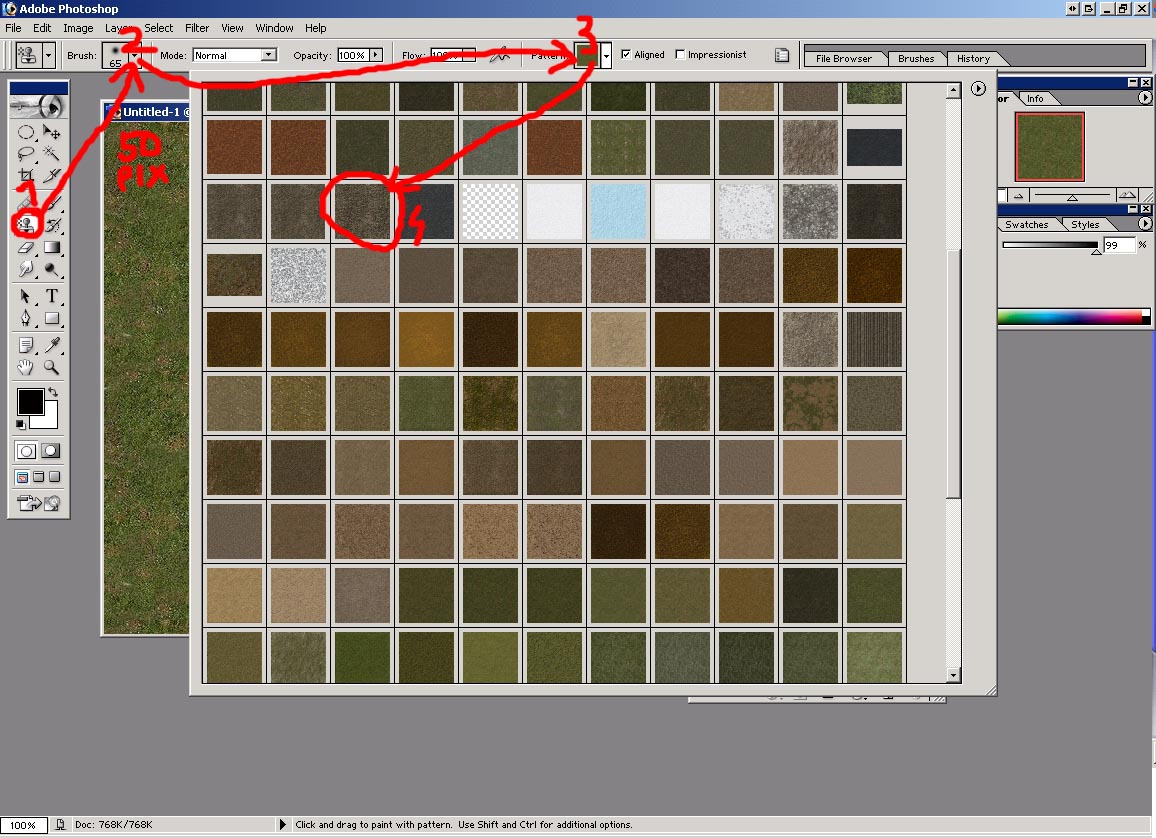1156x838 pixels.
Task: Pick the light blue pattern swatch
Action: pyautogui.click(x=619, y=211)
